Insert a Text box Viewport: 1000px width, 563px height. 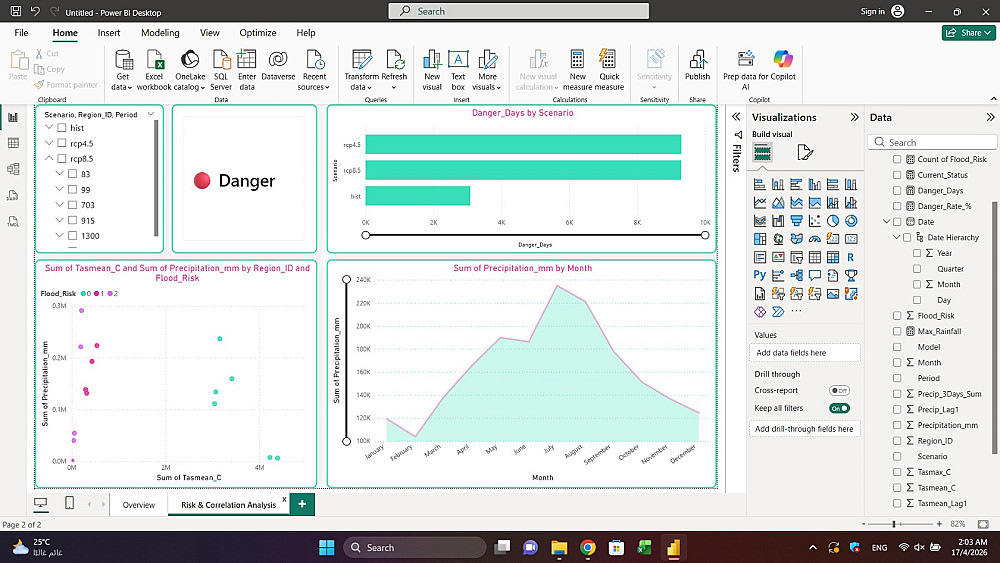click(x=458, y=60)
